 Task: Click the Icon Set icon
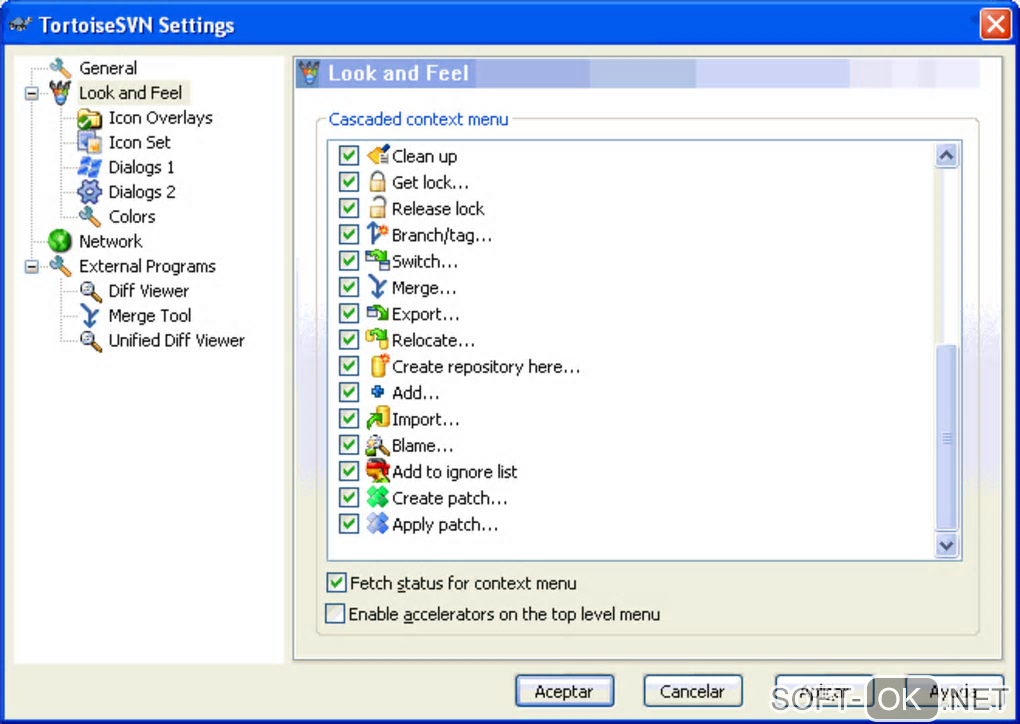[x=89, y=142]
